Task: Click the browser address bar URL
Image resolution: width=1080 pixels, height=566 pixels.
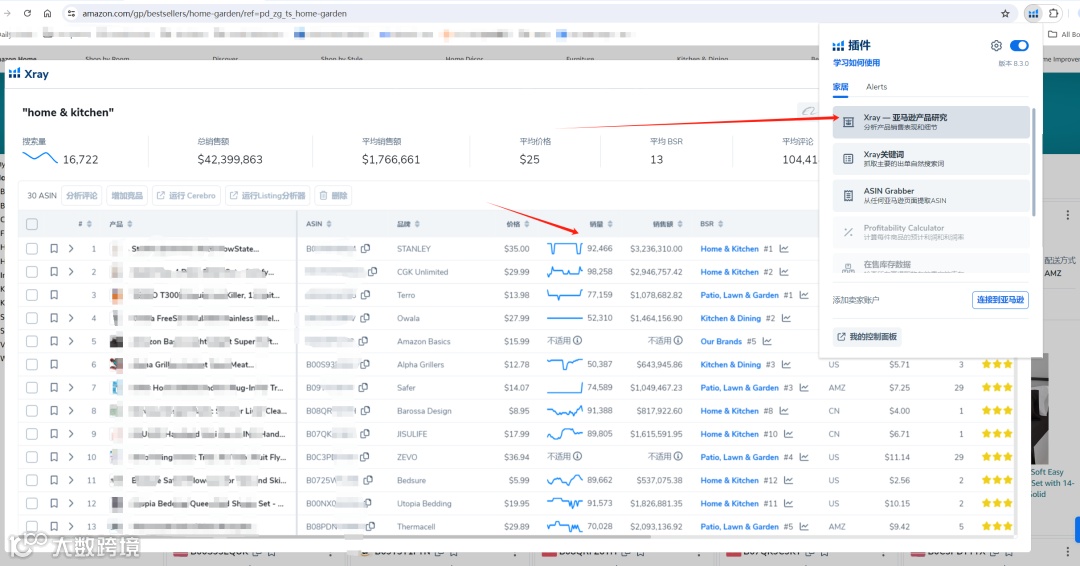Action: coord(214,13)
